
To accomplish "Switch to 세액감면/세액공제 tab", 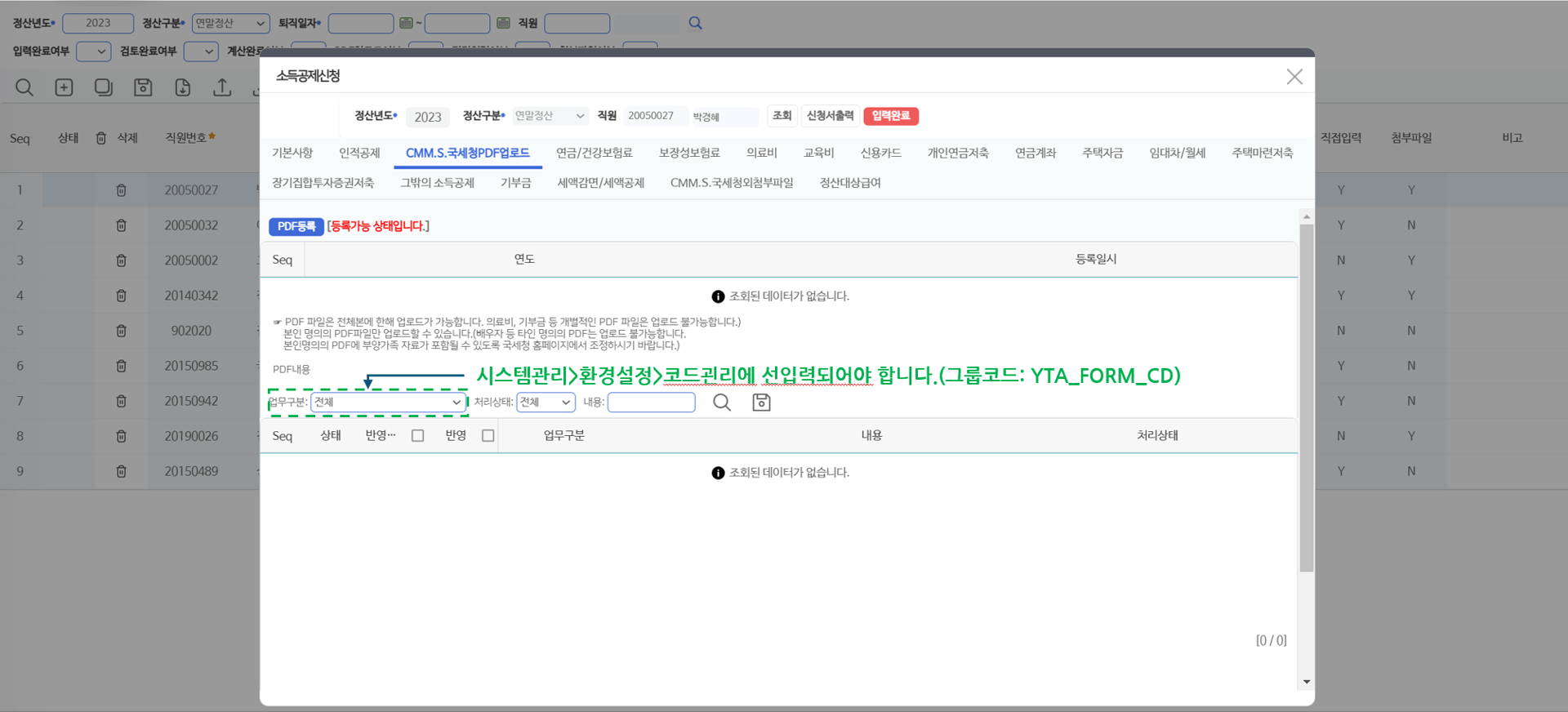I will 601,183.
